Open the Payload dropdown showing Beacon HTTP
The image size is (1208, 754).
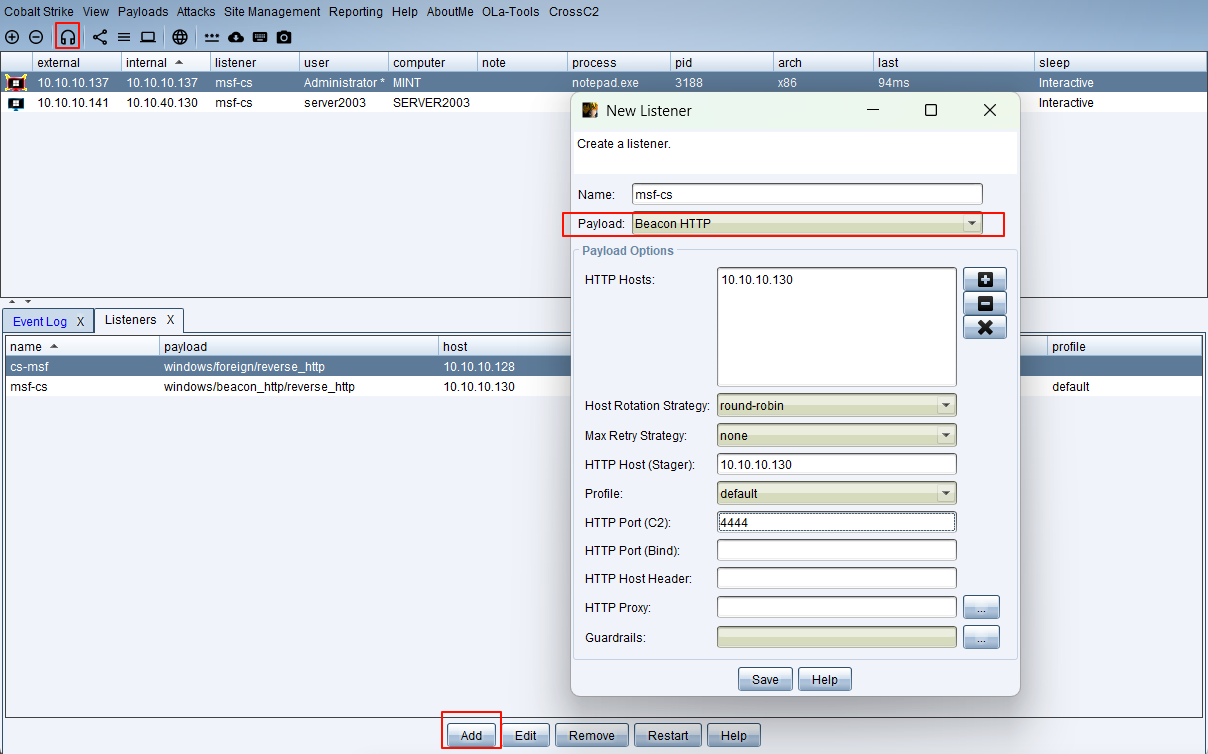pyautogui.click(x=807, y=223)
